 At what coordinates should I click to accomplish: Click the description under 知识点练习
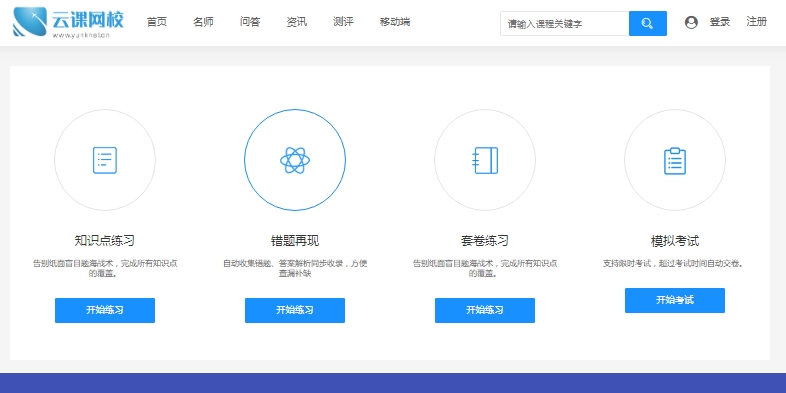105,268
